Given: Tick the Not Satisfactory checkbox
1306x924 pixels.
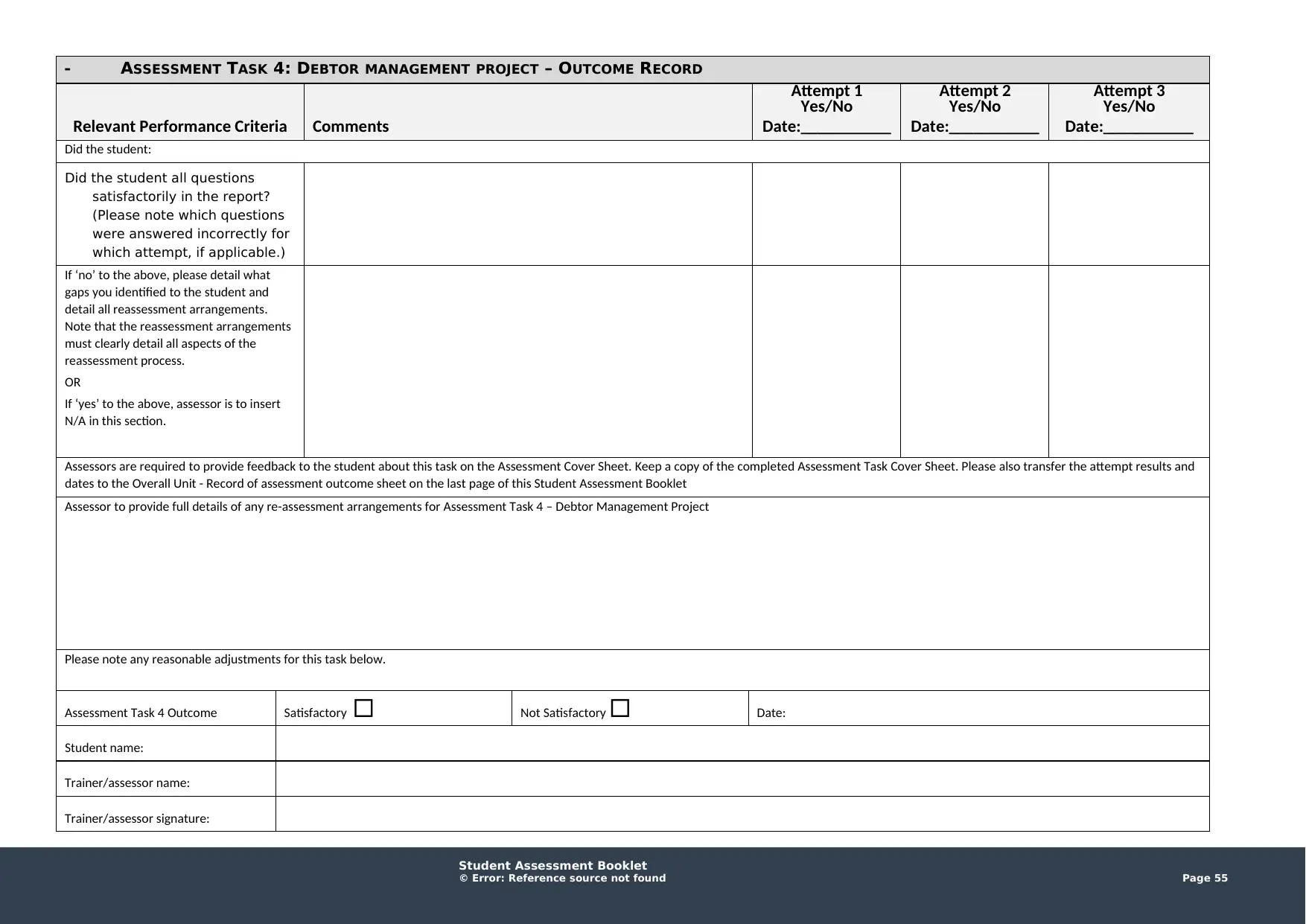Looking at the screenshot, I should [620, 708].
